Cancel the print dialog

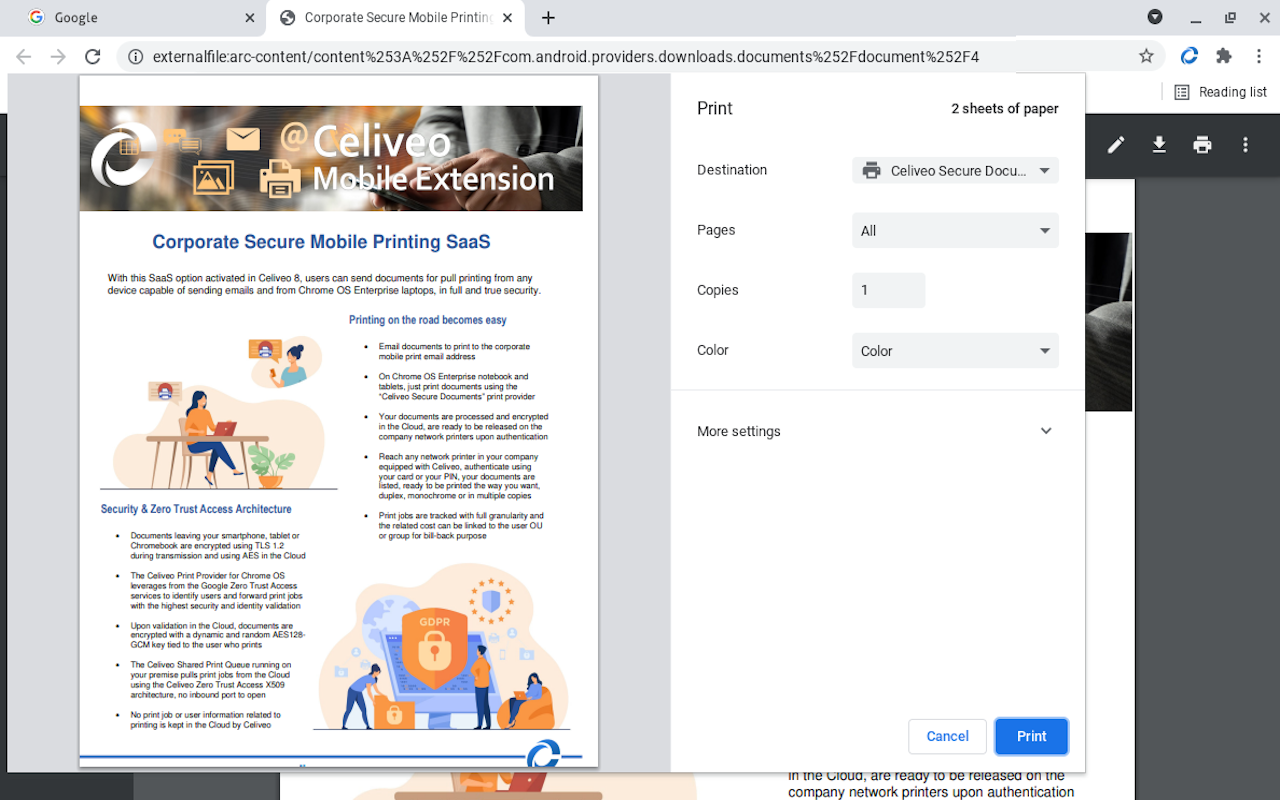point(947,736)
